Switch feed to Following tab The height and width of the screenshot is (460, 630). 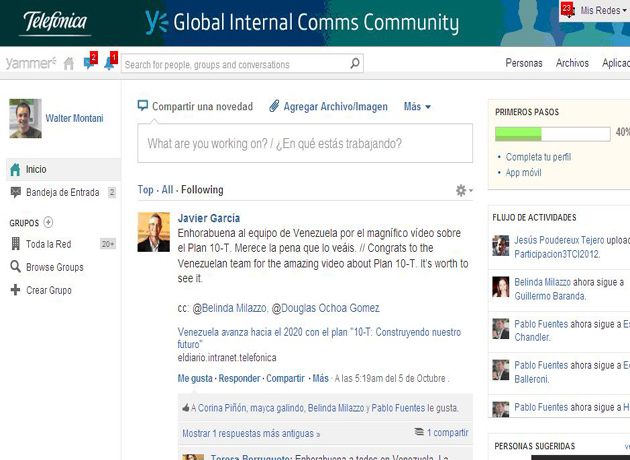(202, 190)
